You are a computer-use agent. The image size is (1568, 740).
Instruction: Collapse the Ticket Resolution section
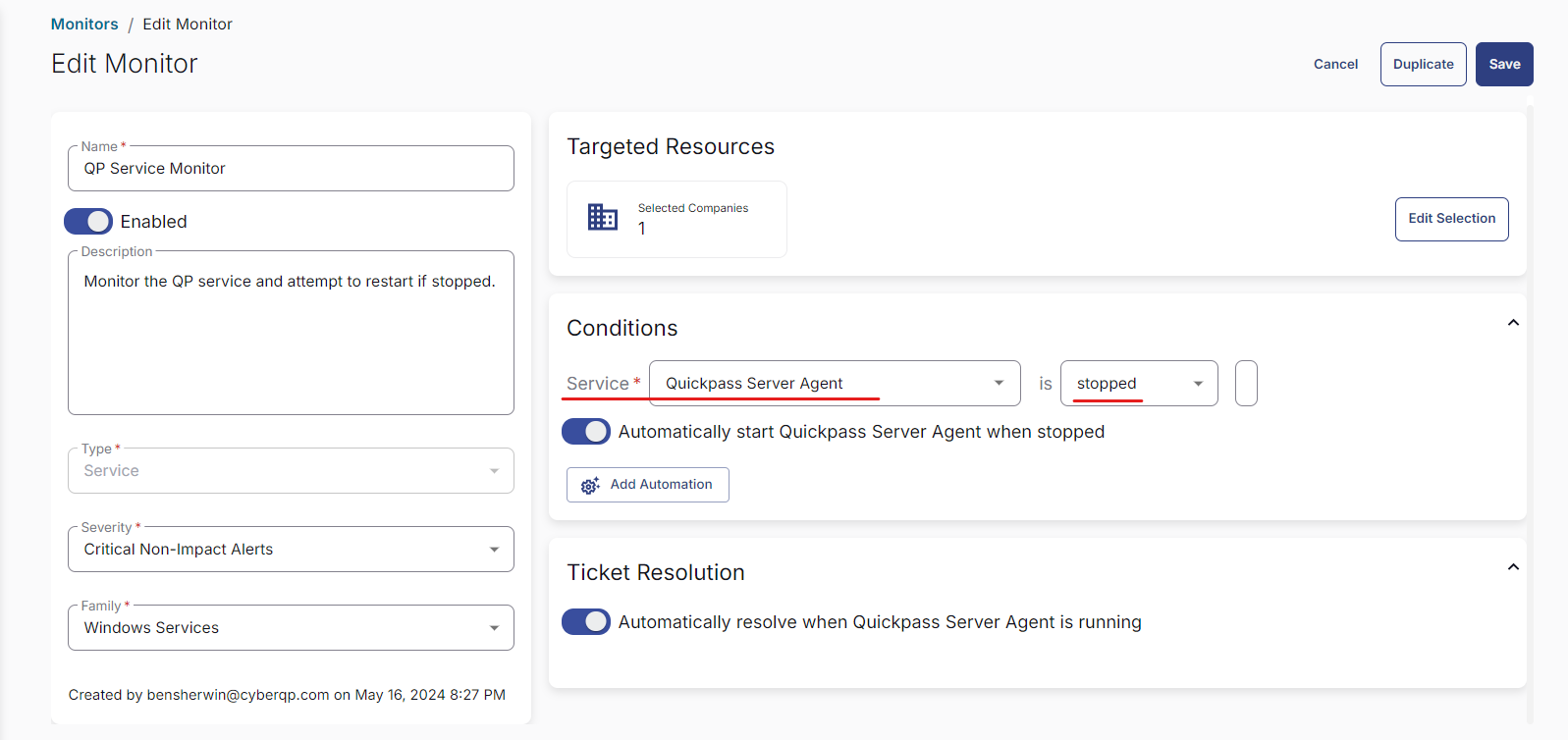click(x=1513, y=567)
